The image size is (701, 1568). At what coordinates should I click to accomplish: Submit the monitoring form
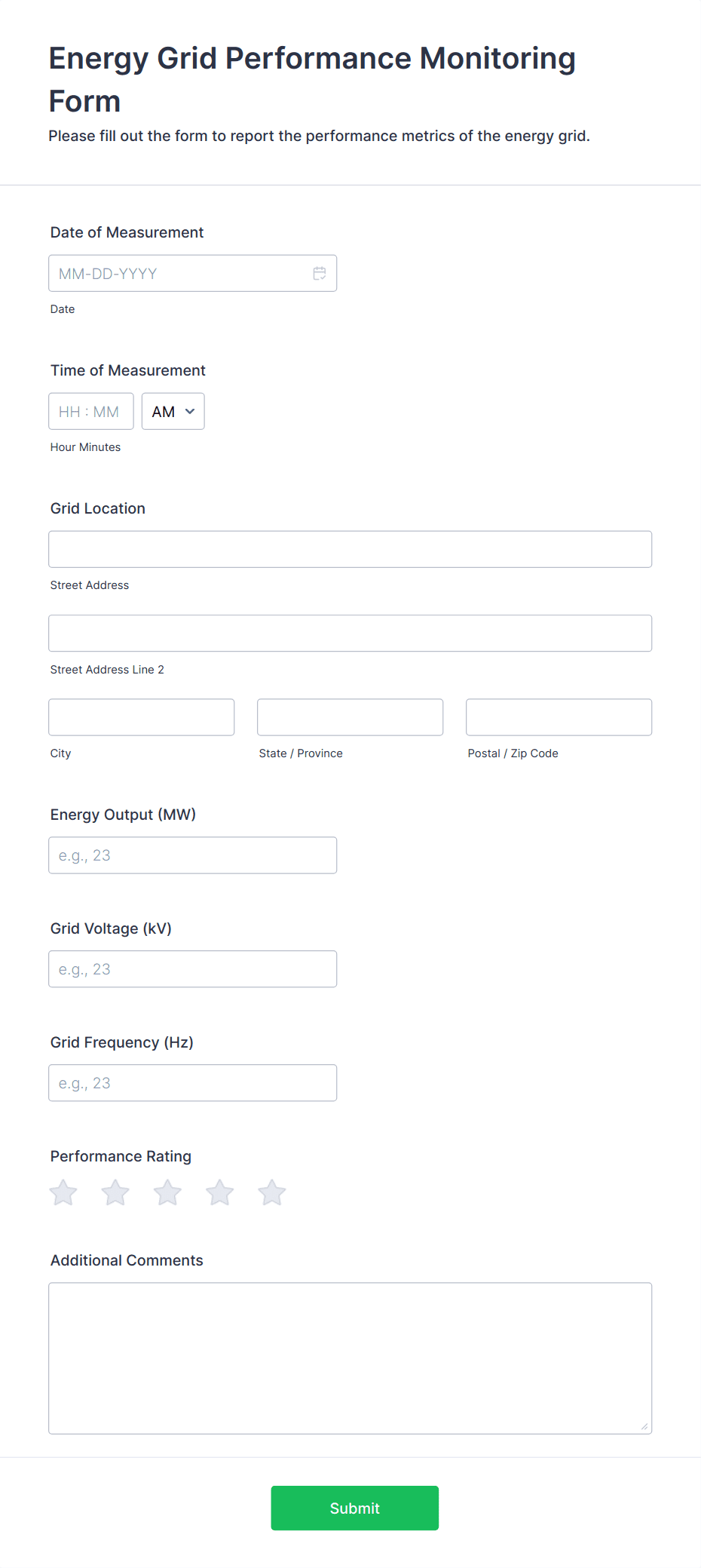click(355, 1508)
